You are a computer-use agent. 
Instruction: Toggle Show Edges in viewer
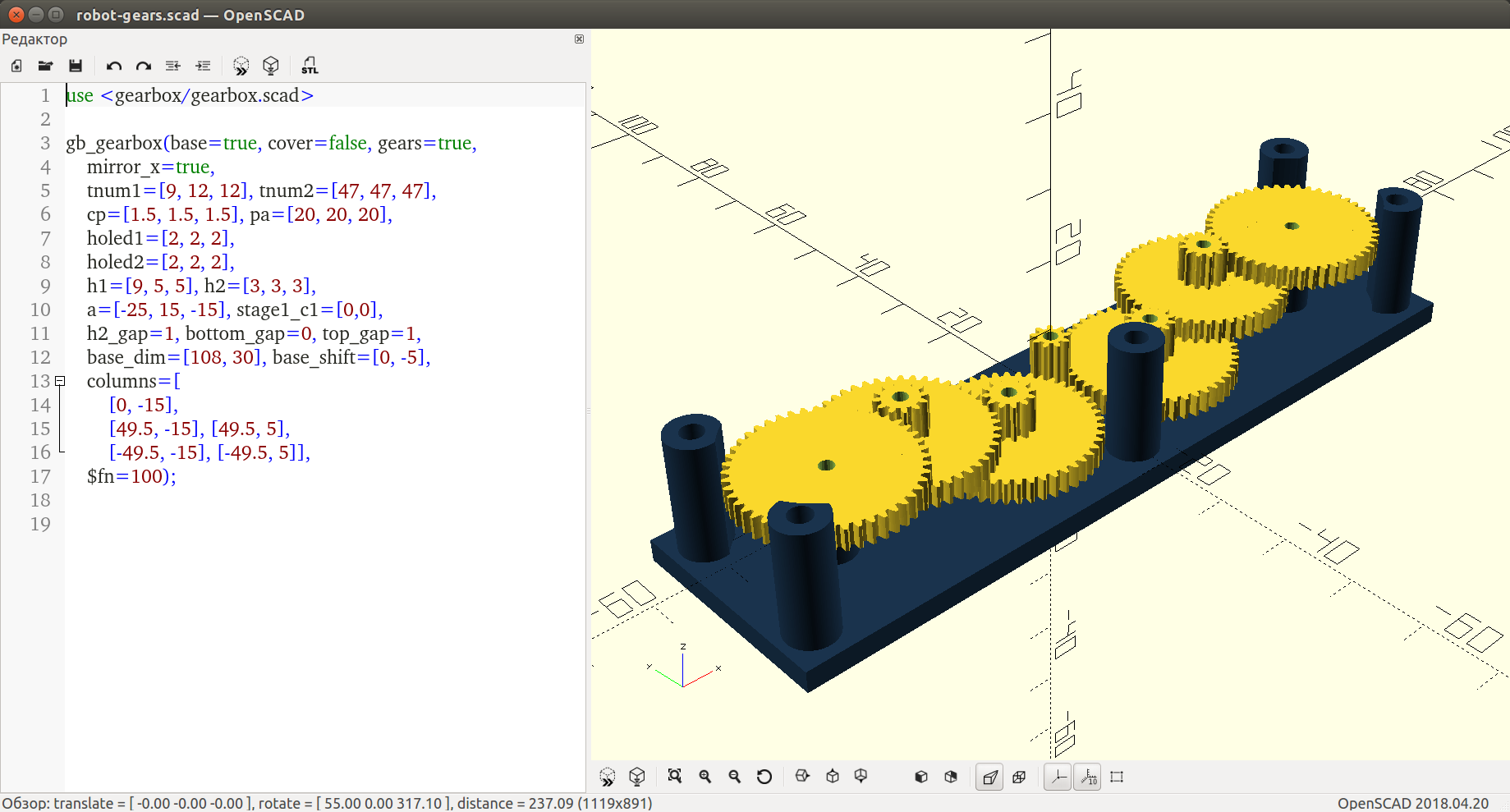(1117, 777)
